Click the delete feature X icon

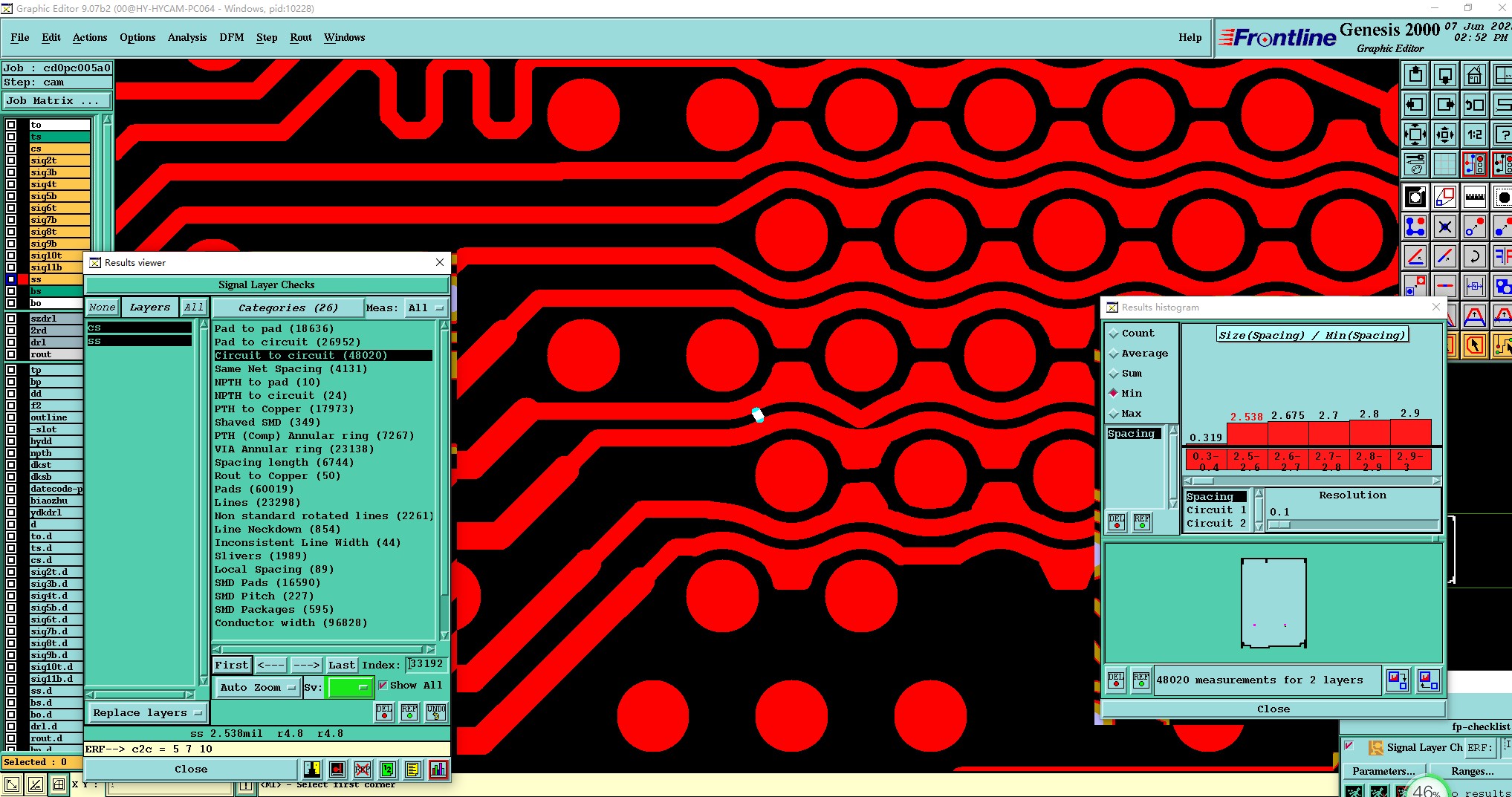1445,227
